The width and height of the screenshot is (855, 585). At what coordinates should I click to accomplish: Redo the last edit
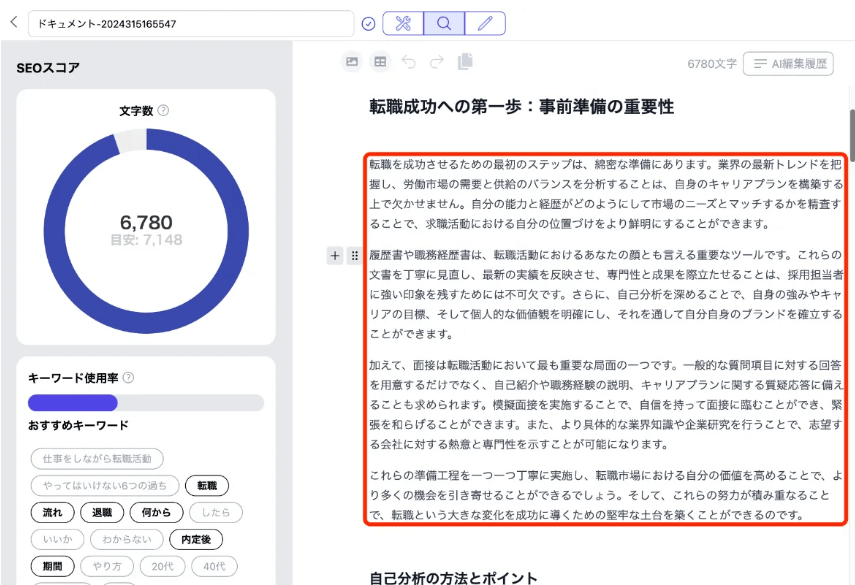click(437, 62)
